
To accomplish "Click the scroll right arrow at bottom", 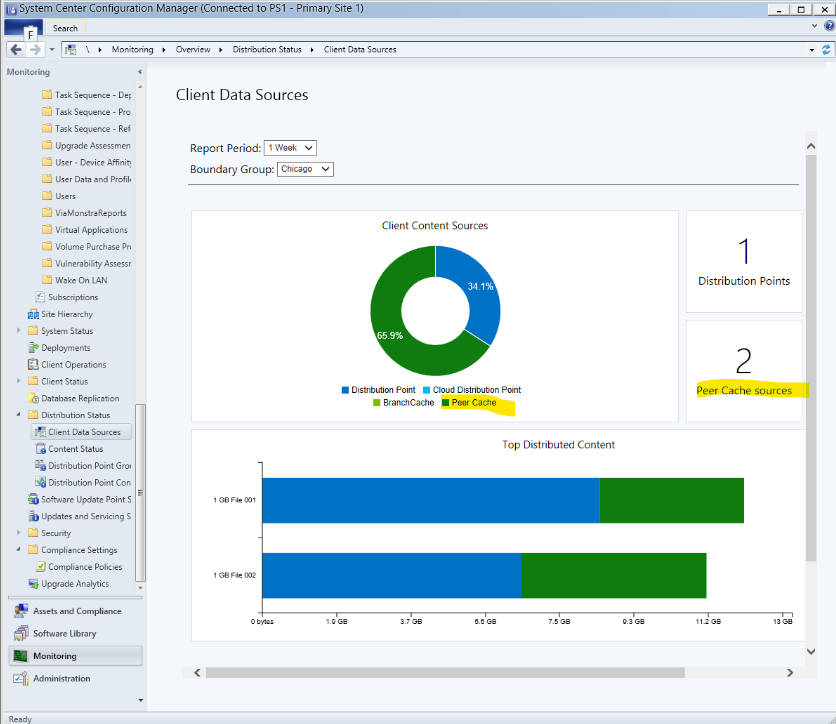I will (790, 673).
